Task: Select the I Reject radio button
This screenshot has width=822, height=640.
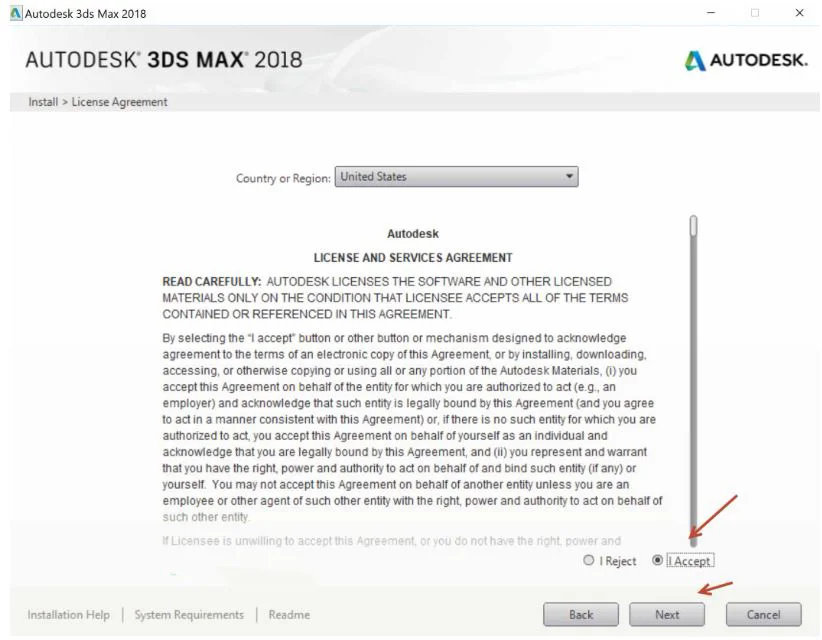Action: coord(589,560)
